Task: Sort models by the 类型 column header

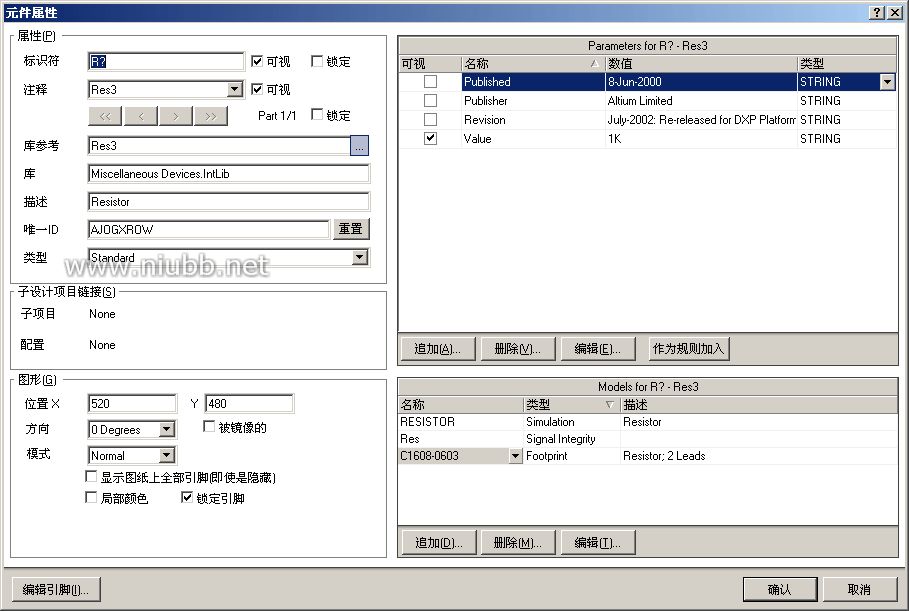Action: pyautogui.click(x=569, y=405)
